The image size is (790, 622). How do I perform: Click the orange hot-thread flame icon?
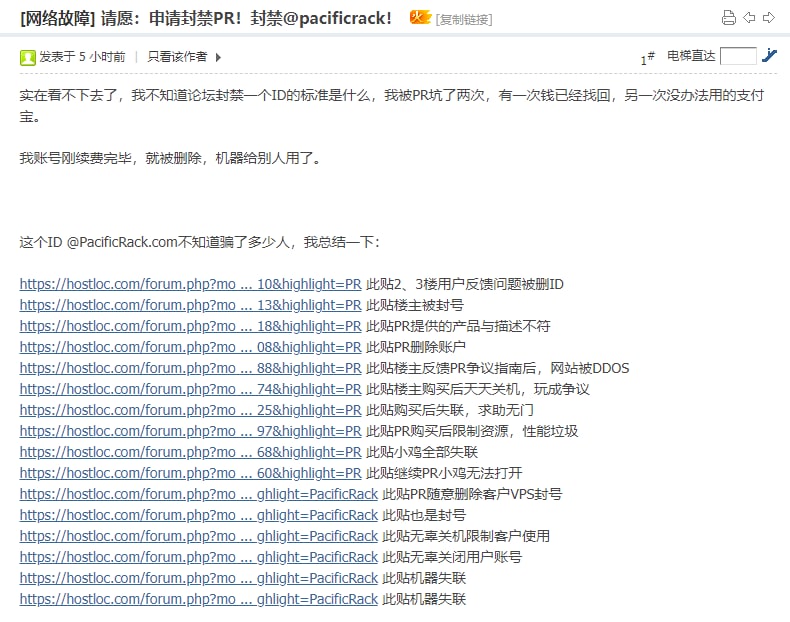click(420, 18)
